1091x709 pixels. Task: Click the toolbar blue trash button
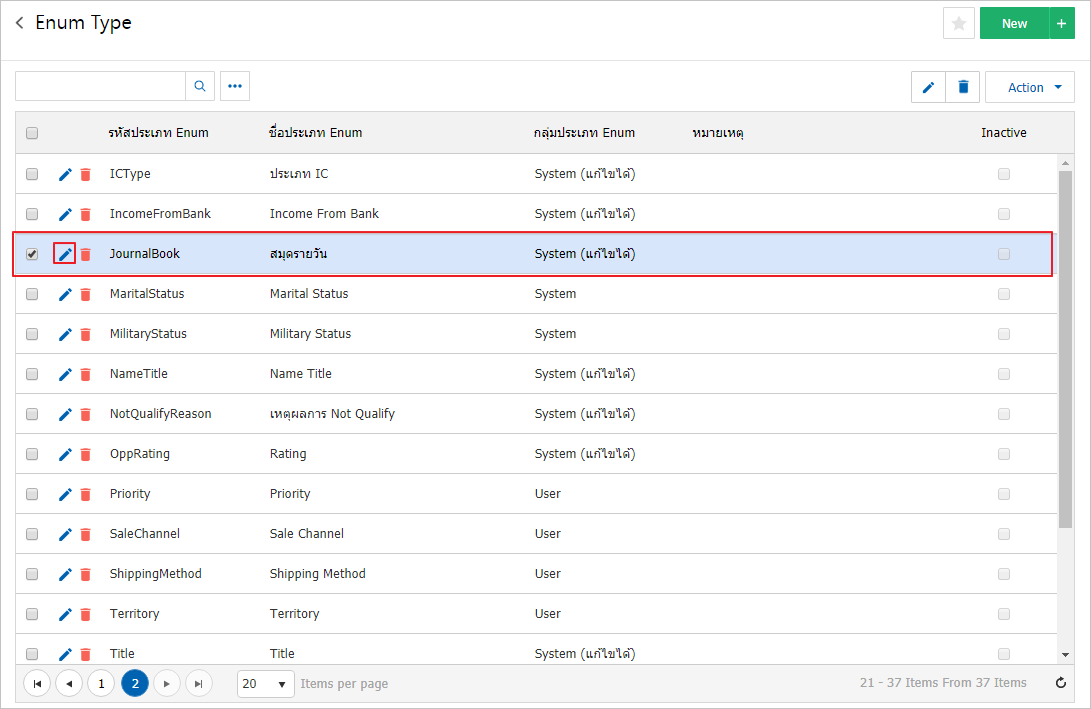[963, 88]
